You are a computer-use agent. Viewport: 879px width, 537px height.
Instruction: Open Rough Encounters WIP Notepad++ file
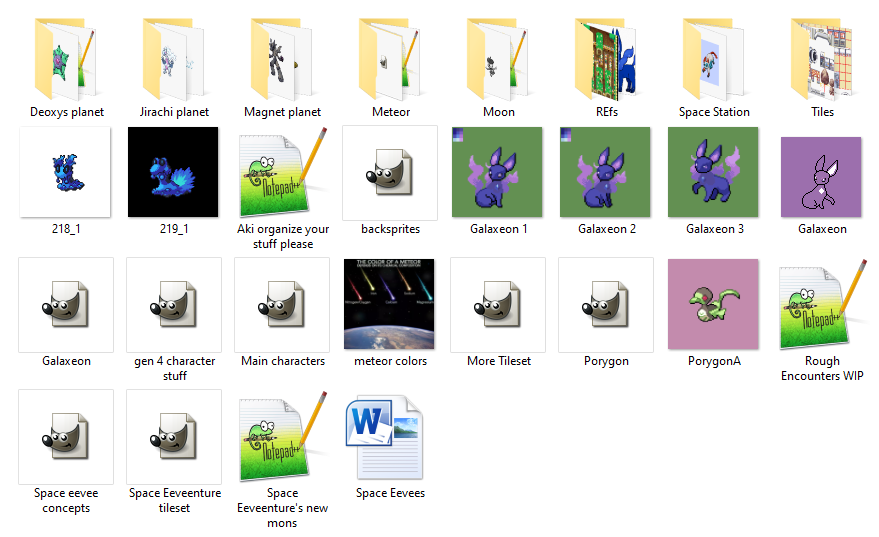tap(822, 305)
